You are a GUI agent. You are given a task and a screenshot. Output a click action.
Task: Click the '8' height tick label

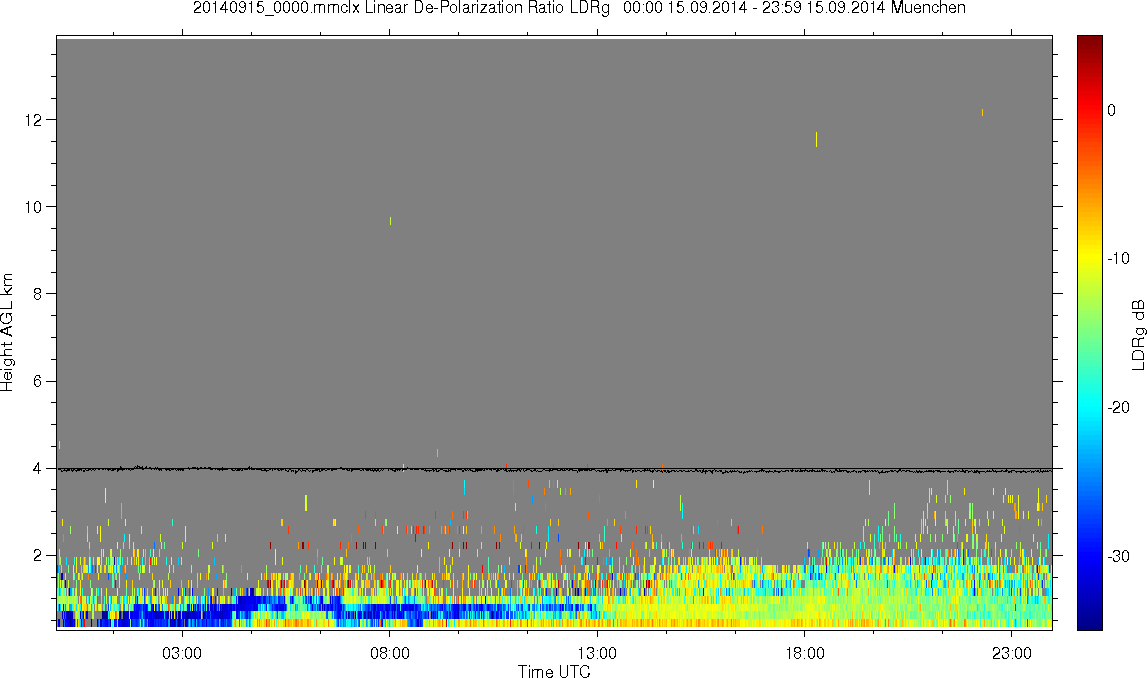pyautogui.click(x=37, y=294)
